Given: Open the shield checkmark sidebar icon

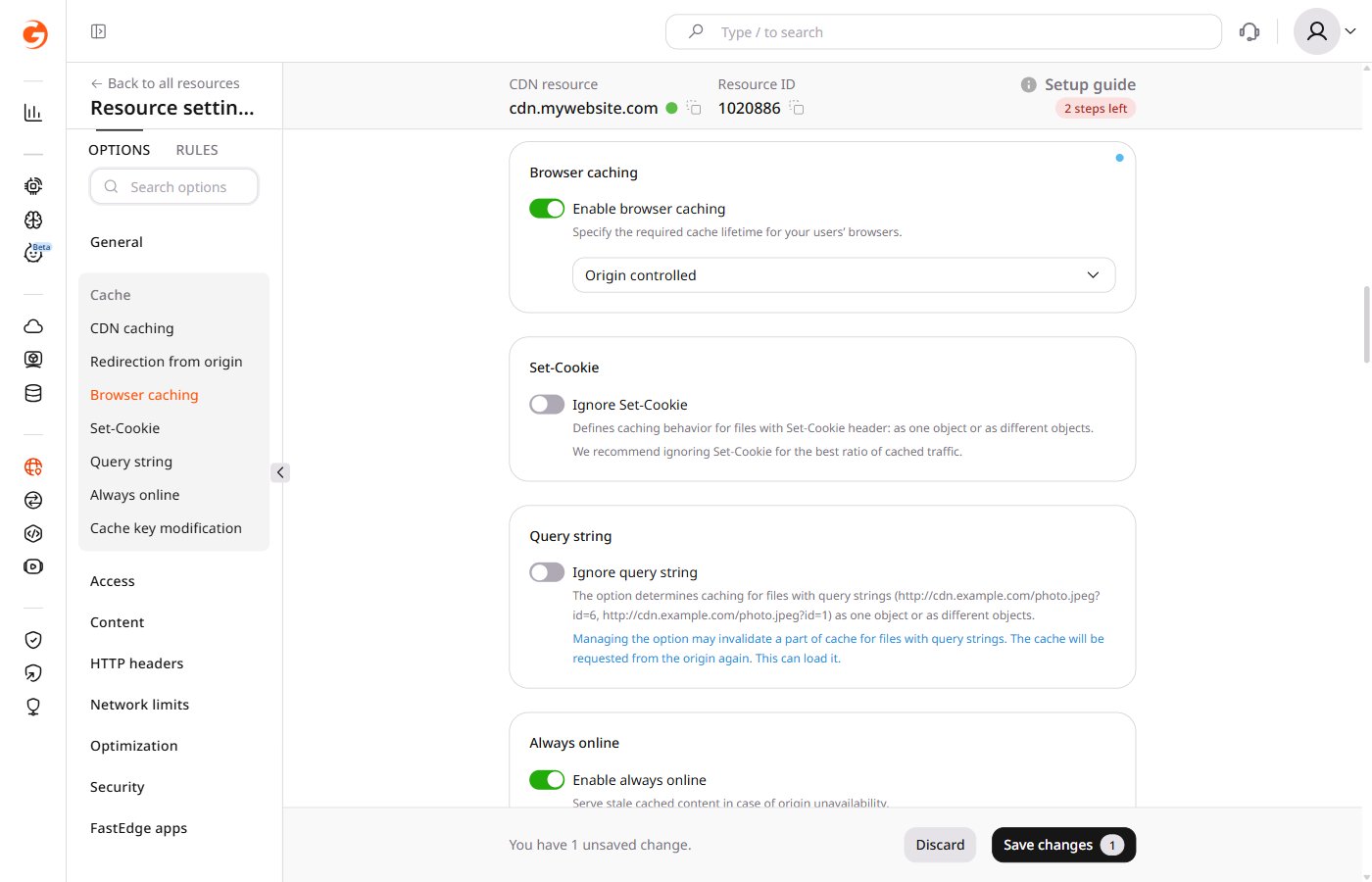Looking at the screenshot, I should tap(33, 640).
